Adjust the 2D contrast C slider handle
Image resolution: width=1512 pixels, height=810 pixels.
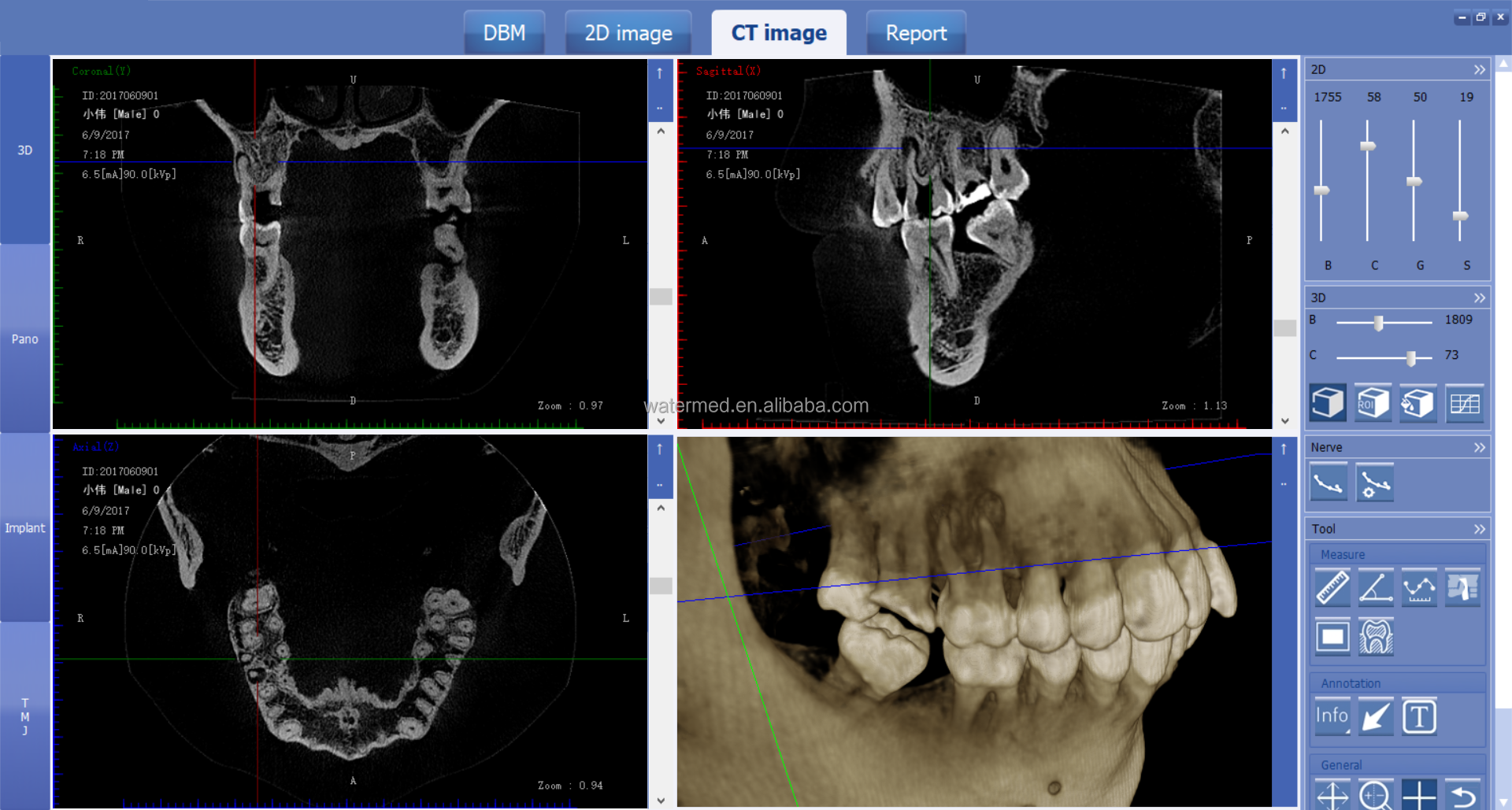[1368, 146]
